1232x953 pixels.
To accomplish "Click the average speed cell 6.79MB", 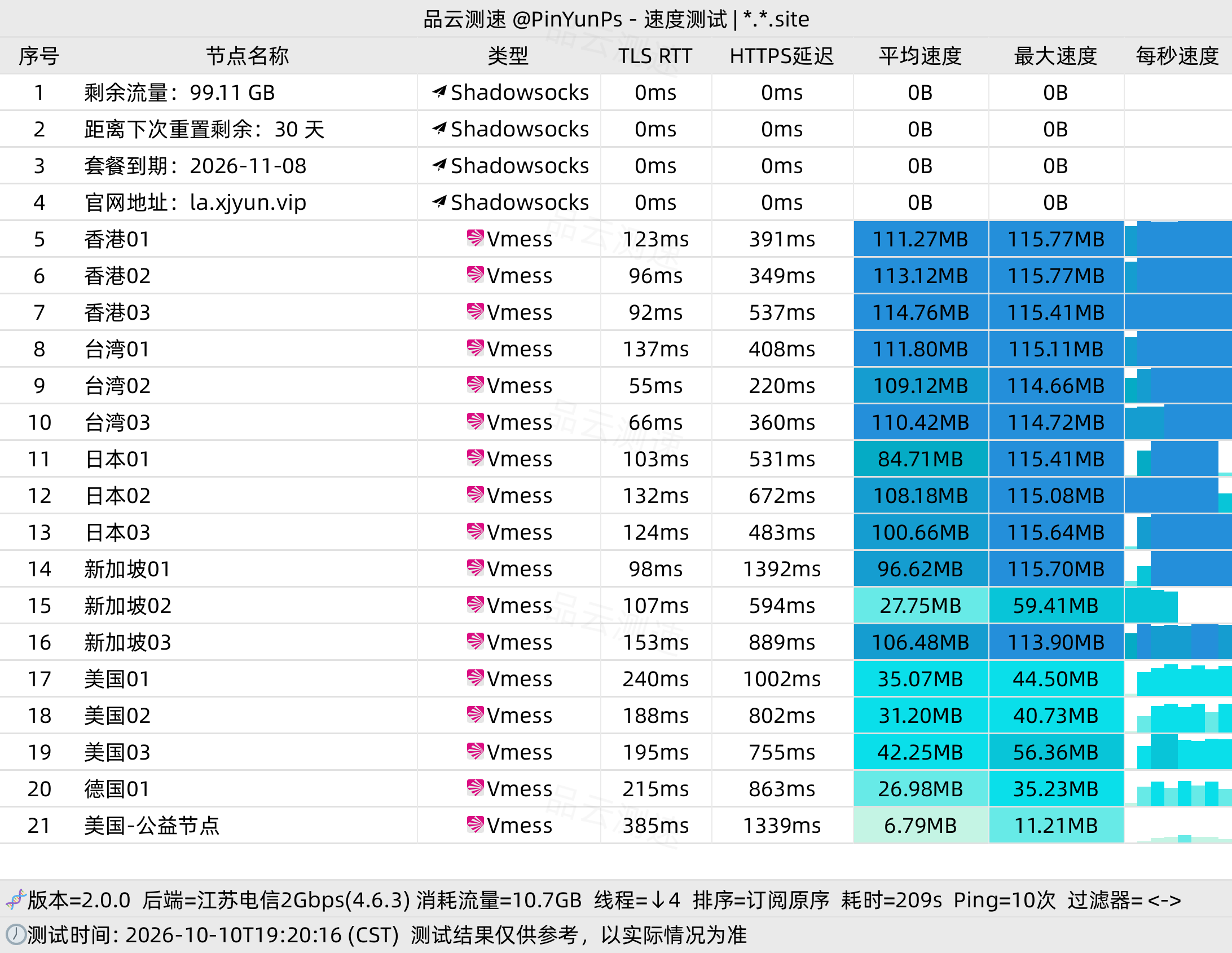I will click(921, 826).
